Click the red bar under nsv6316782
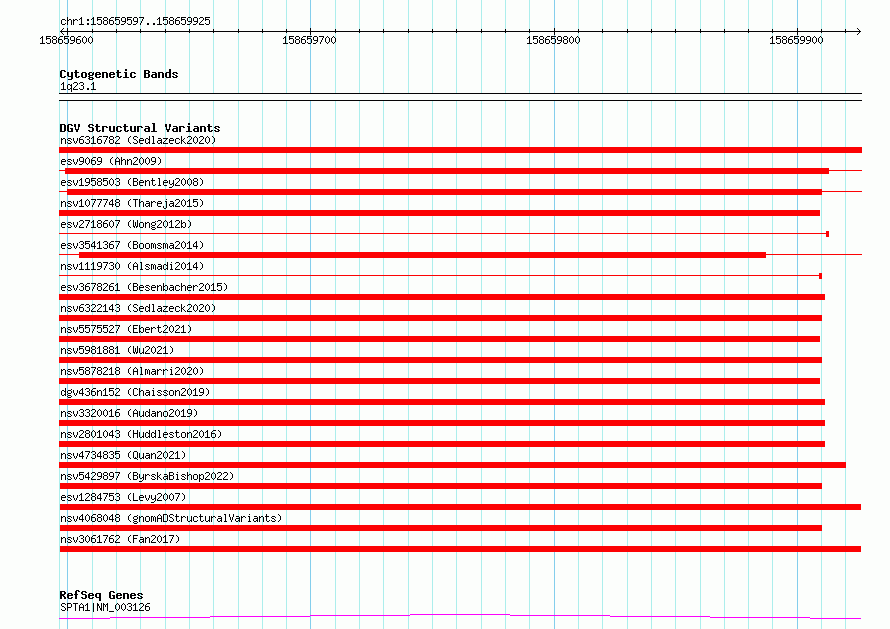 [460, 150]
